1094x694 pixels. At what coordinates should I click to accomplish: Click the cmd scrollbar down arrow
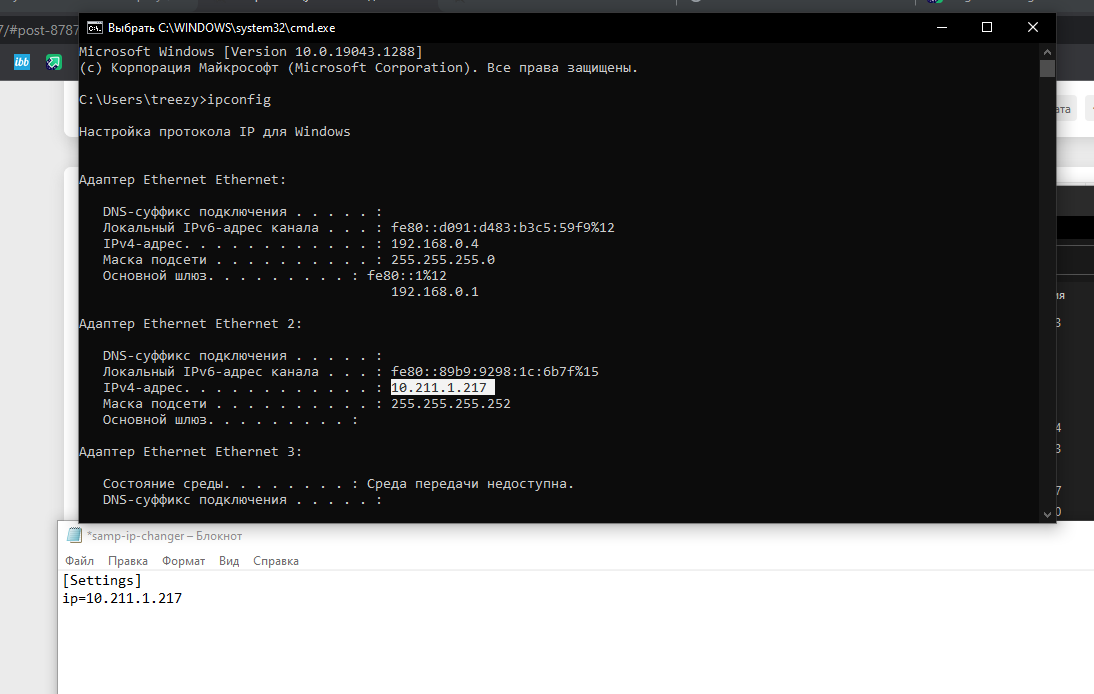point(1047,514)
